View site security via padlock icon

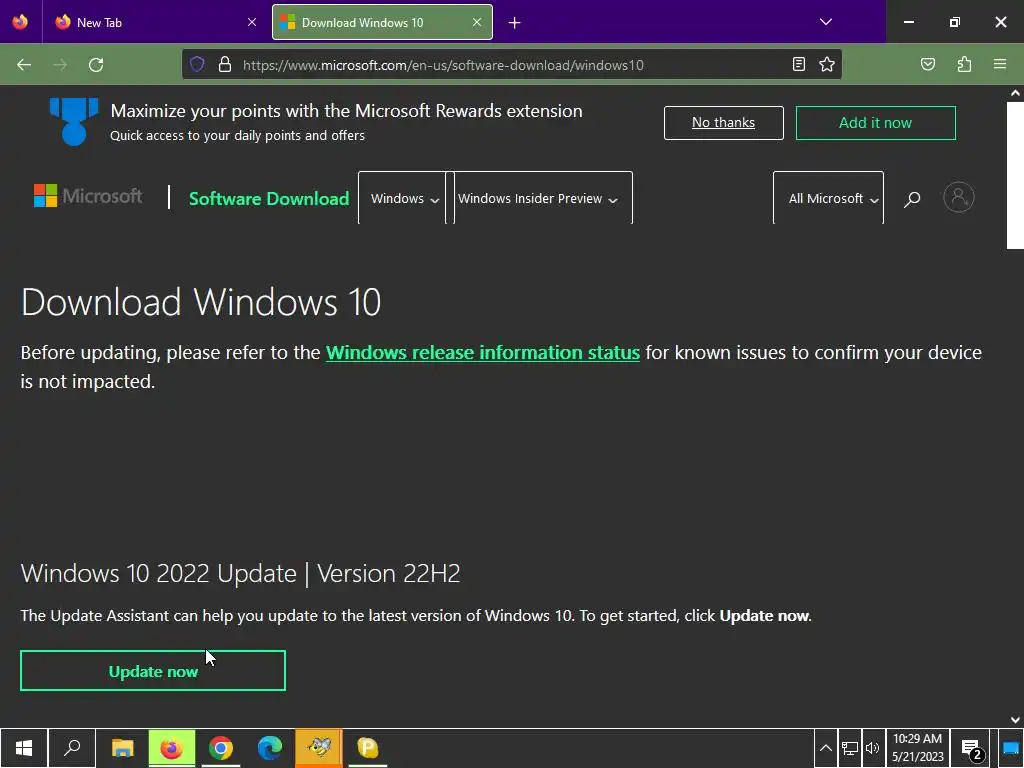coord(225,64)
